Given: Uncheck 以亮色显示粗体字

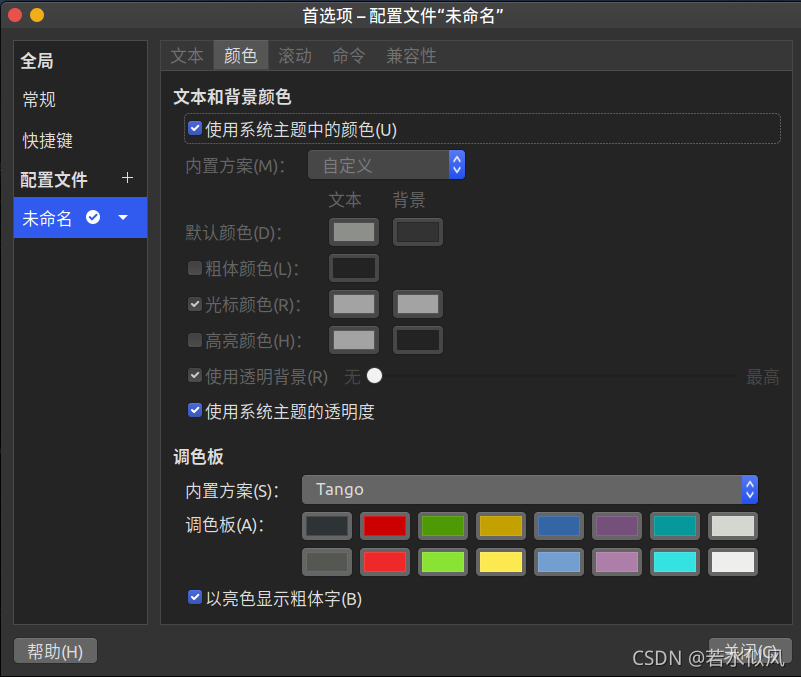Looking at the screenshot, I should click(195, 596).
